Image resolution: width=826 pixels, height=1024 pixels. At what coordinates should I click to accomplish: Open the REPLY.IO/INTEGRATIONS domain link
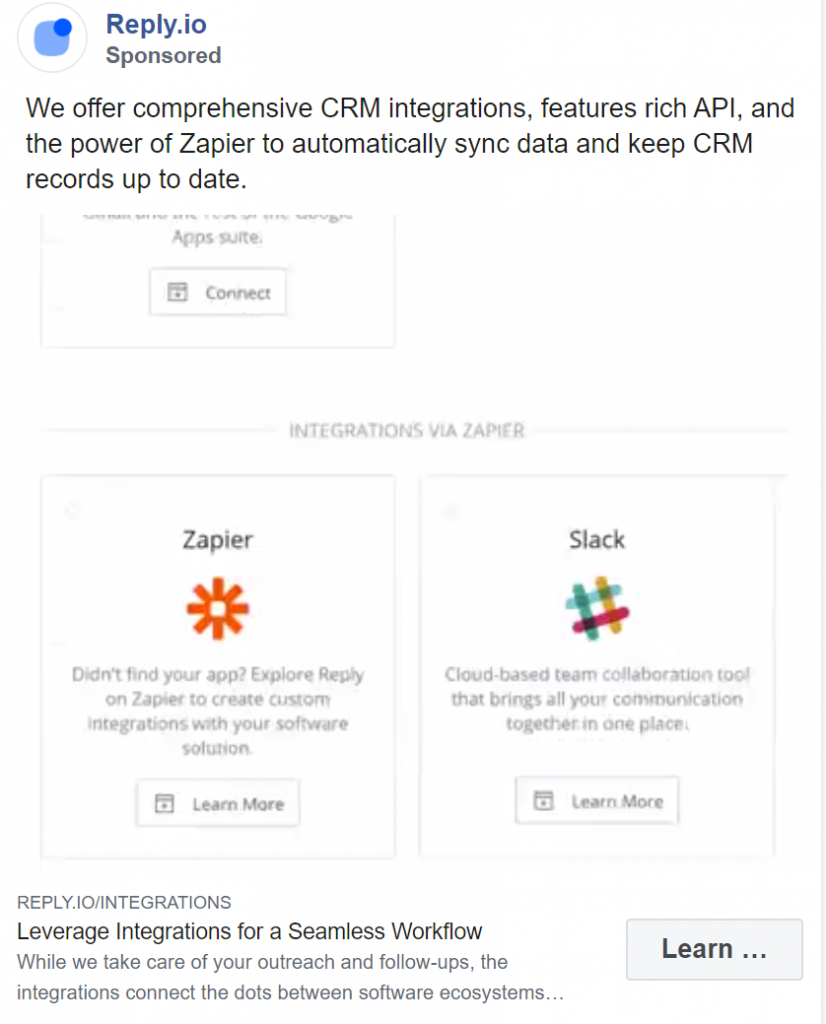(x=124, y=903)
